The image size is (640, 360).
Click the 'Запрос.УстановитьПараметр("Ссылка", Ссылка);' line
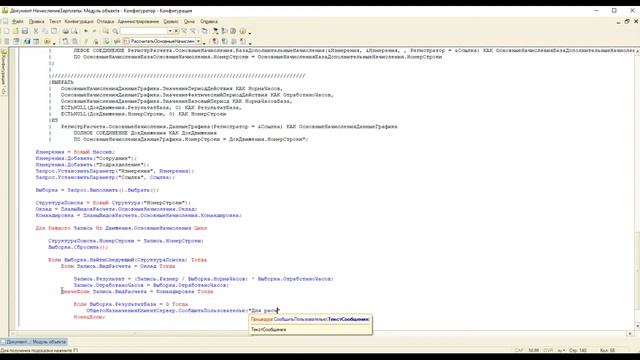pyautogui.click(x=105, y=177)
